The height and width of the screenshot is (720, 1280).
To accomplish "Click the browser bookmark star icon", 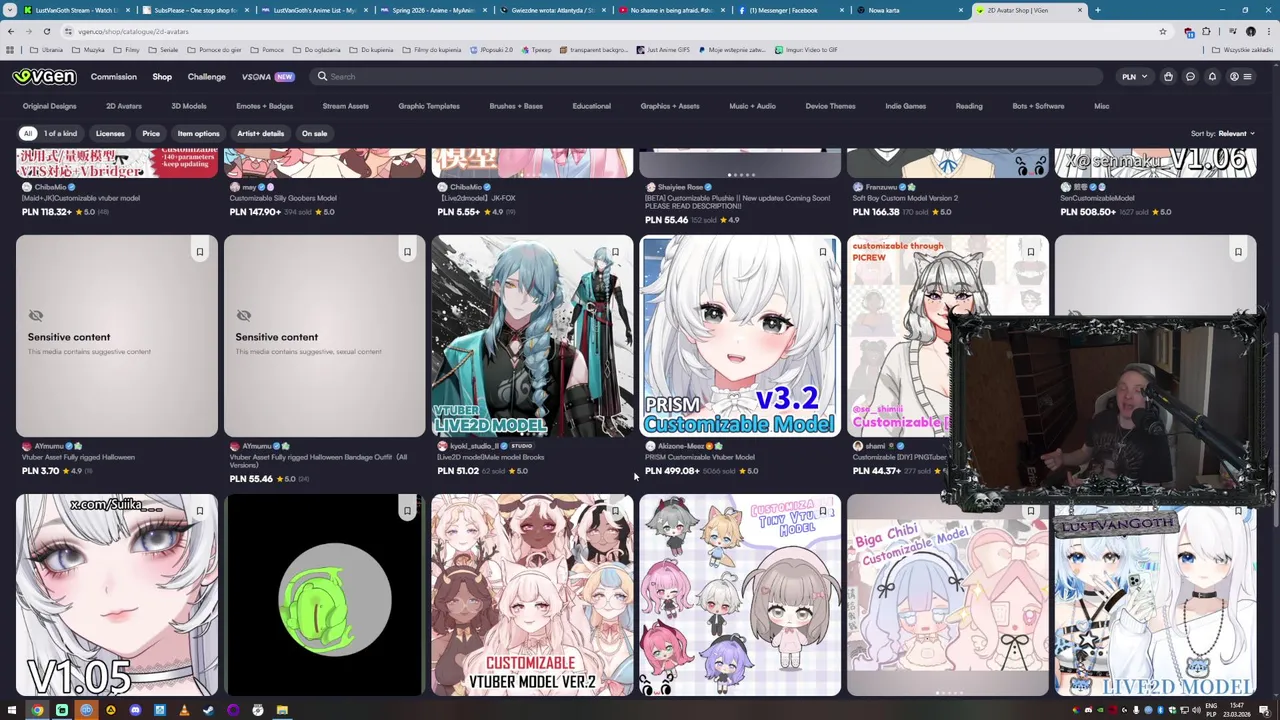I will (1162, 32).
